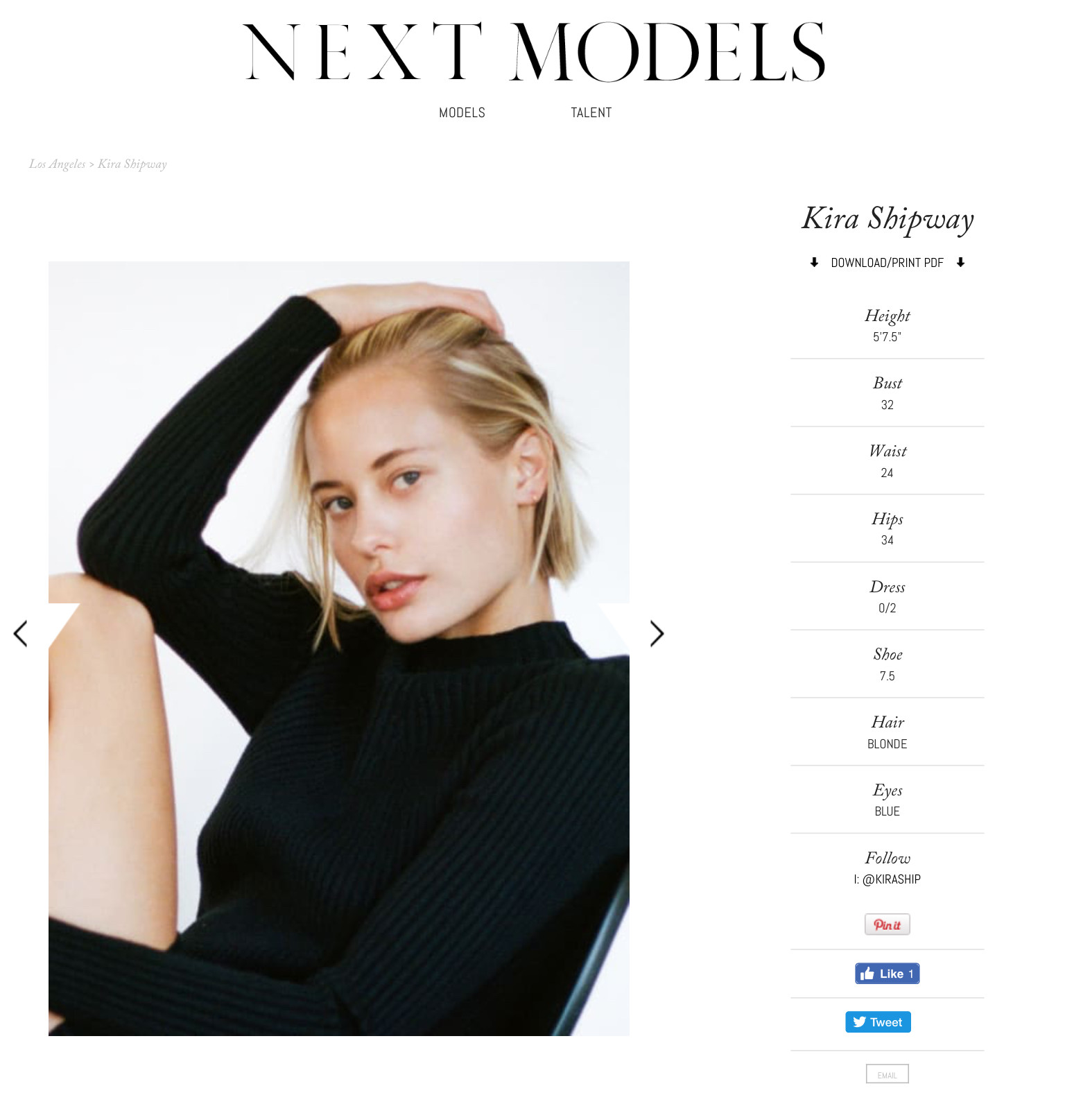Open the Email button

click(x=887, y=1074)
